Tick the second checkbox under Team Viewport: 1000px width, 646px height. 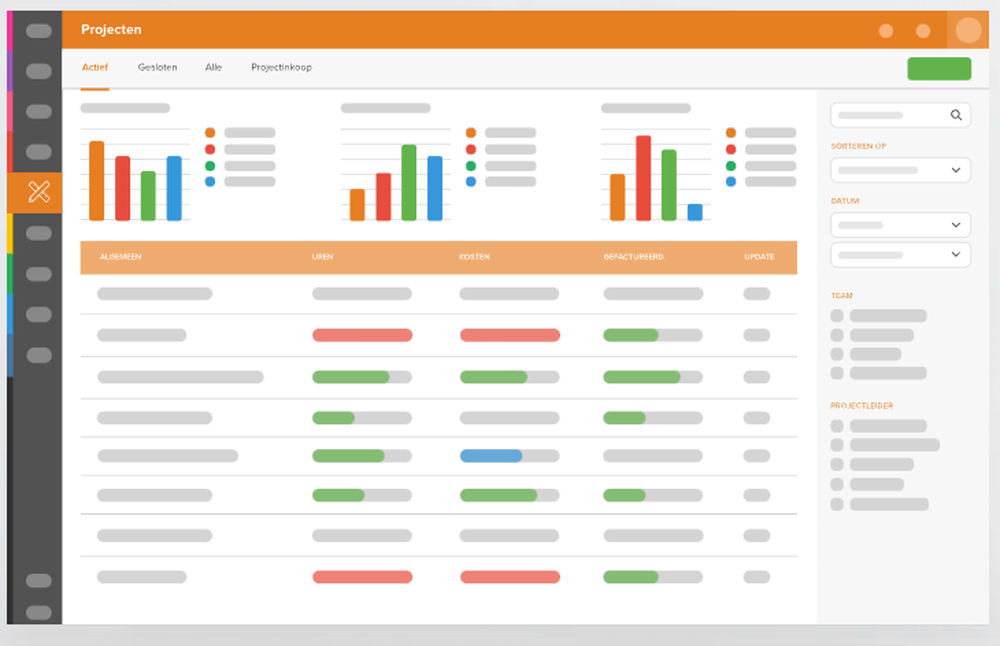[837, 335]
